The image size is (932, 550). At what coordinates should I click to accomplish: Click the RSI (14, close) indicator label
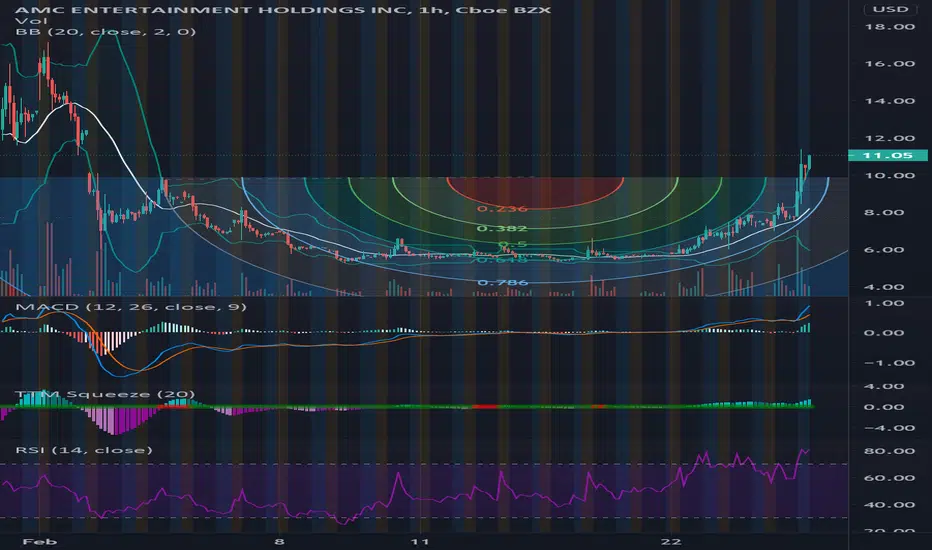pyautogui.click(x=84, y=450)
